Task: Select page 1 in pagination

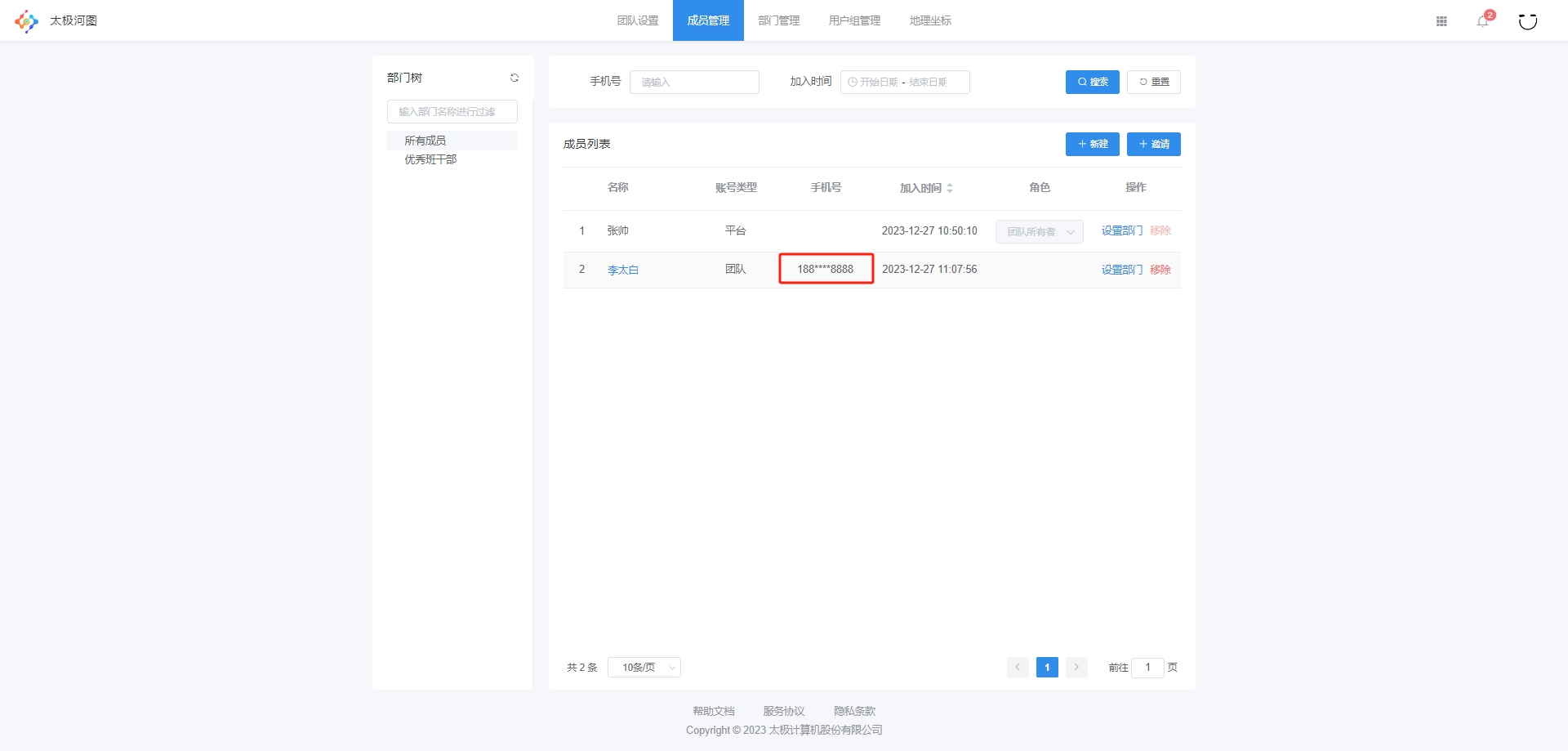Action: [x=1047, y=668]
